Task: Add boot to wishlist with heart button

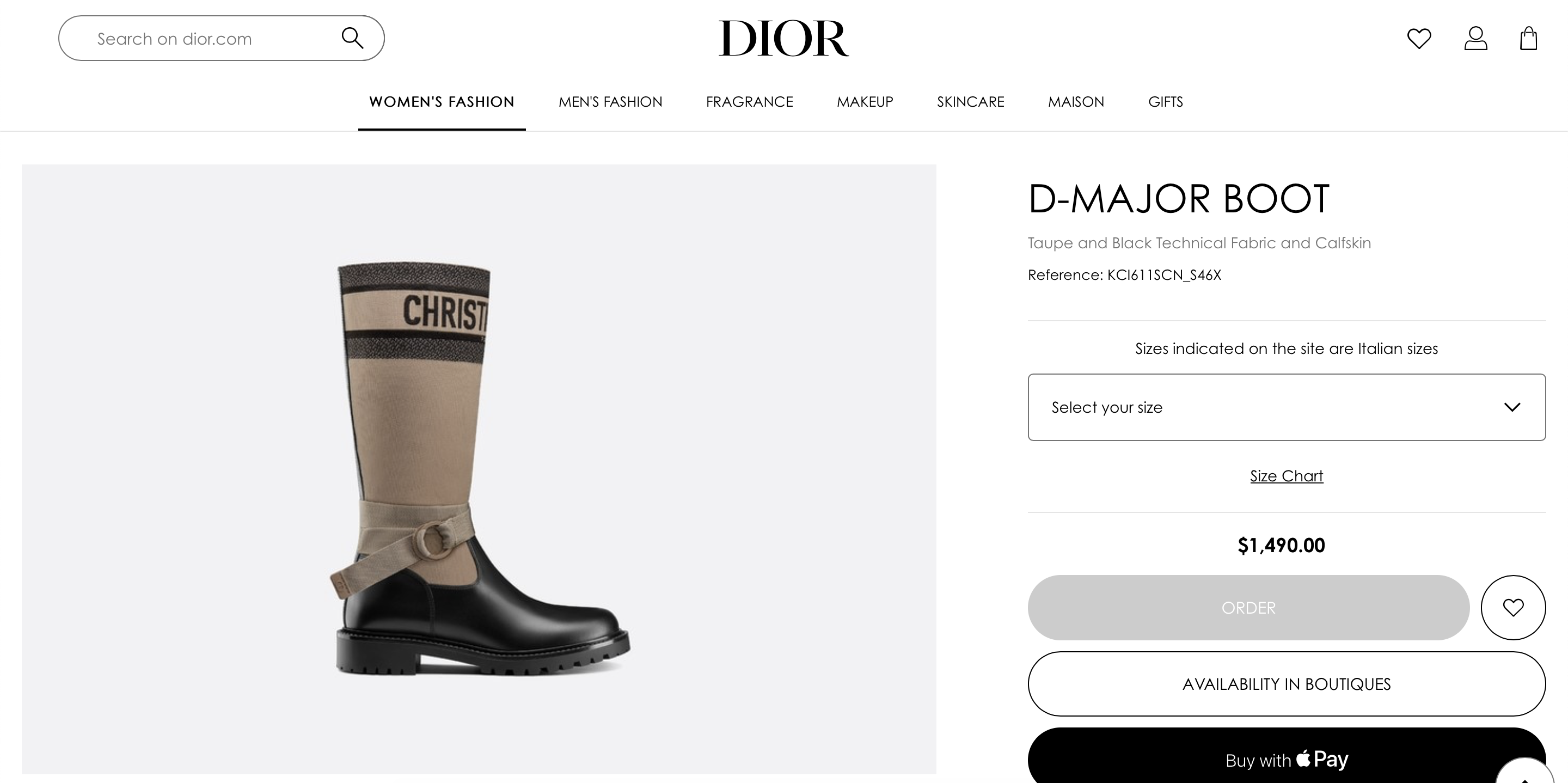Action: click(1513, 607)
